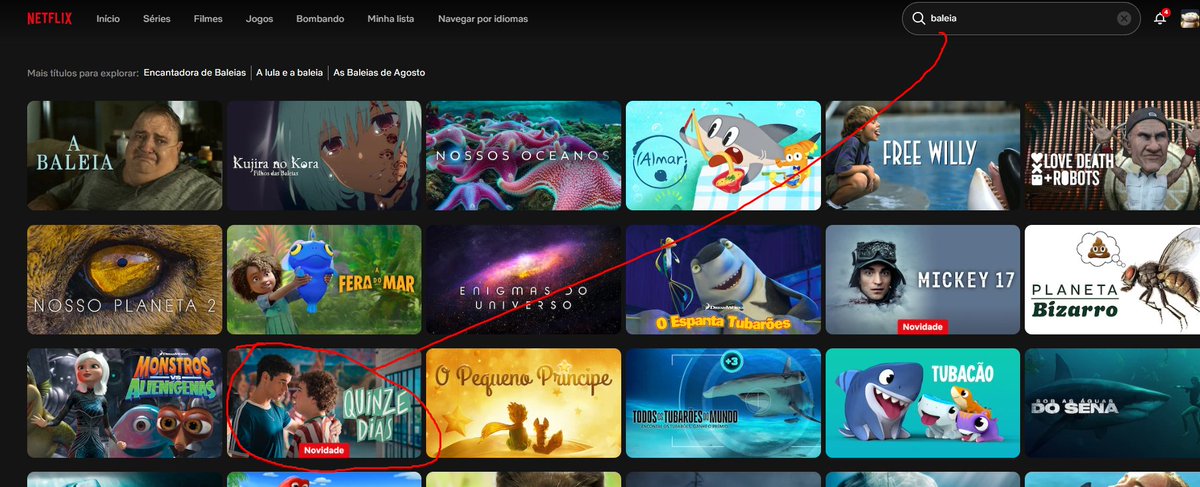Screen dimensions: 1200x487
Task: Open the profile avatar menu
Action: 1190,19
